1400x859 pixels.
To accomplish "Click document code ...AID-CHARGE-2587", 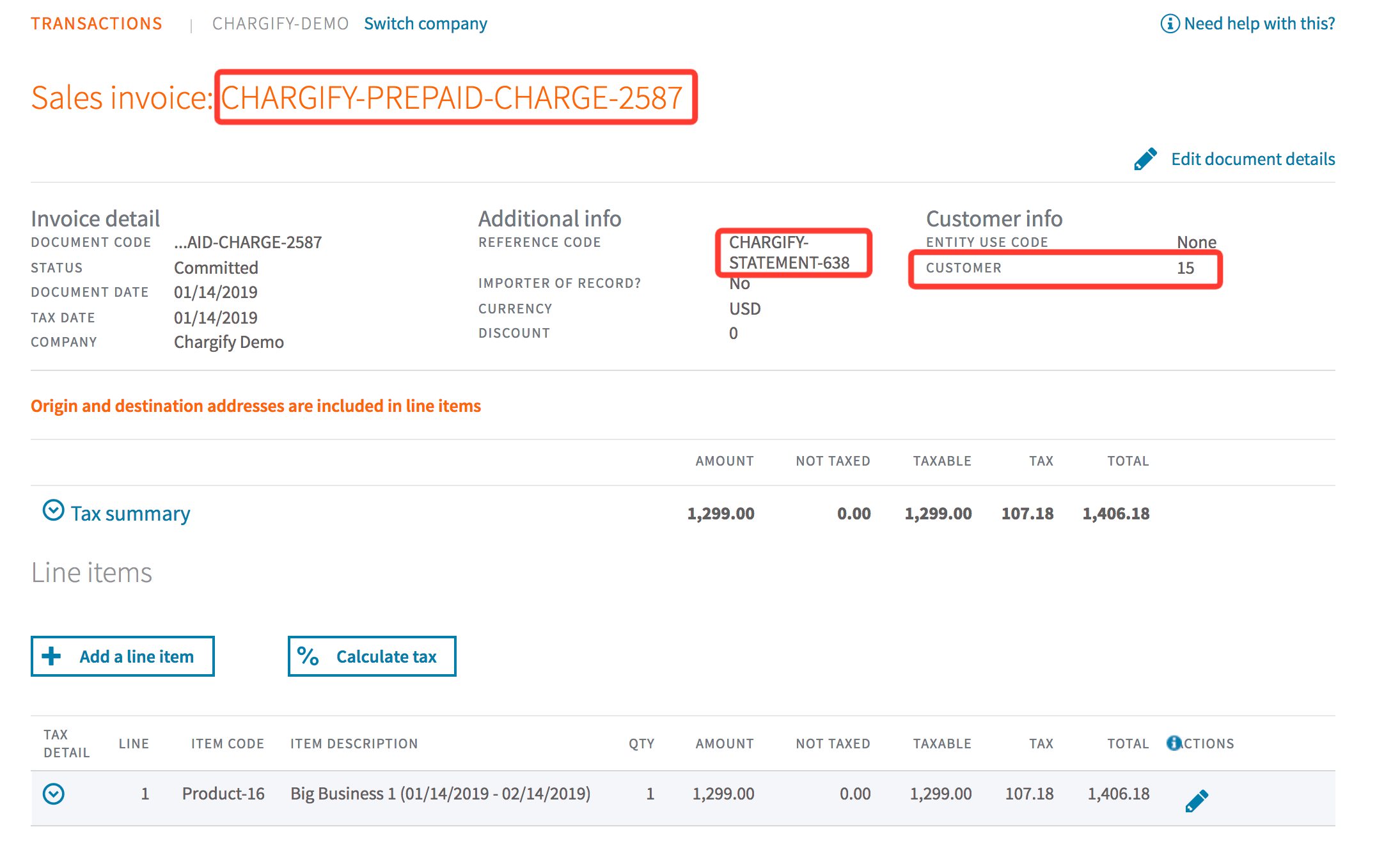I will [248, 242].
